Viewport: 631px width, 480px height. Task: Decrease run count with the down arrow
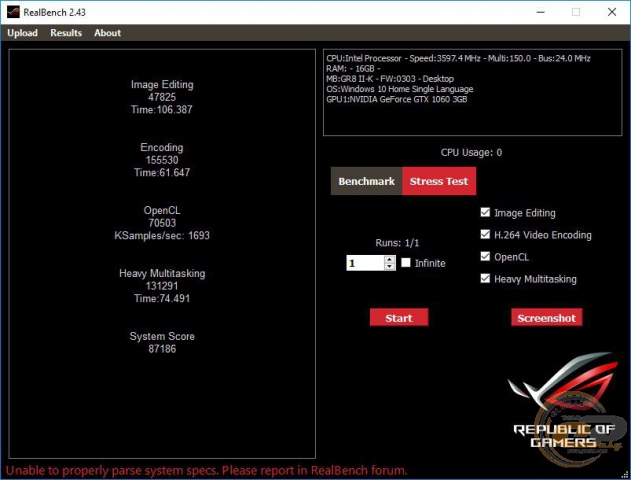tap(390, 266)
